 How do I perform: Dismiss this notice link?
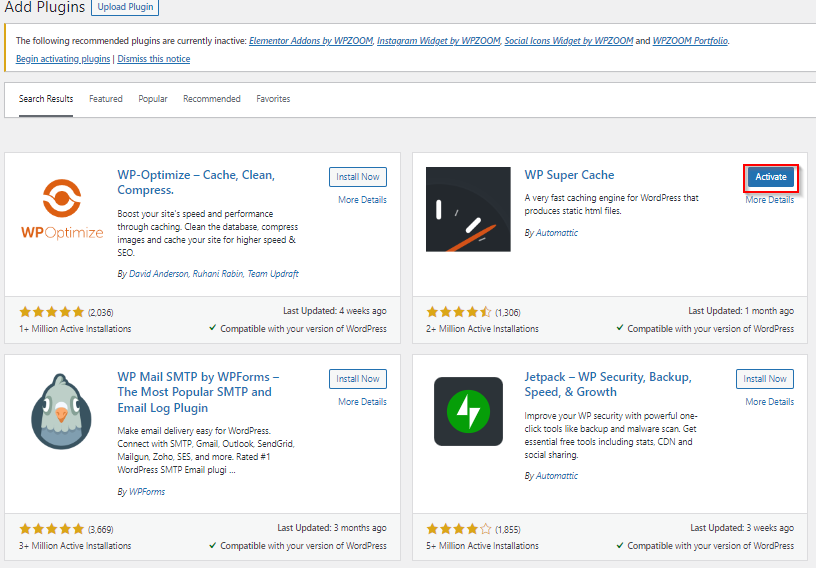[154, 59]
